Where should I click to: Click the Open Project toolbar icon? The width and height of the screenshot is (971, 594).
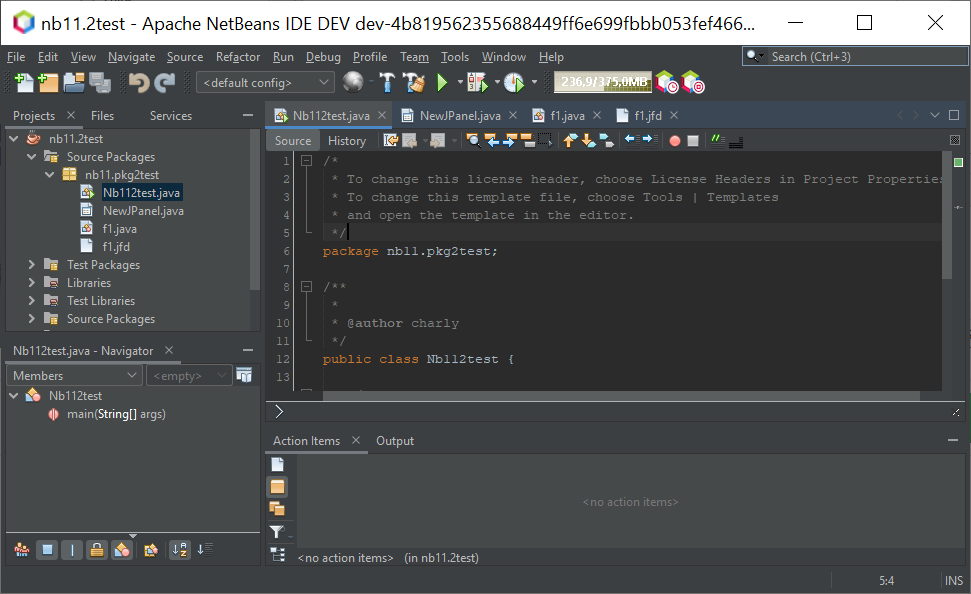tap(74, 82)
